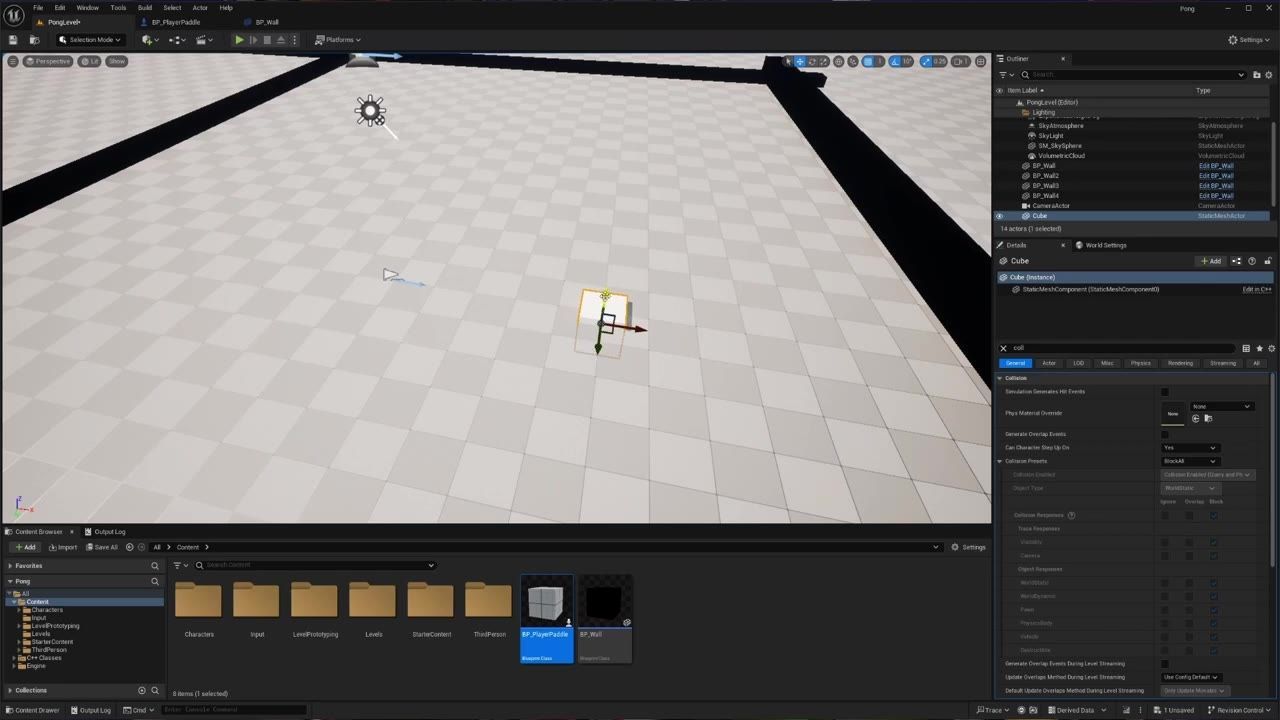Viewport: 1280px width, 720px height.
Task: Open the Build menu
Action: tap(145, 8)
